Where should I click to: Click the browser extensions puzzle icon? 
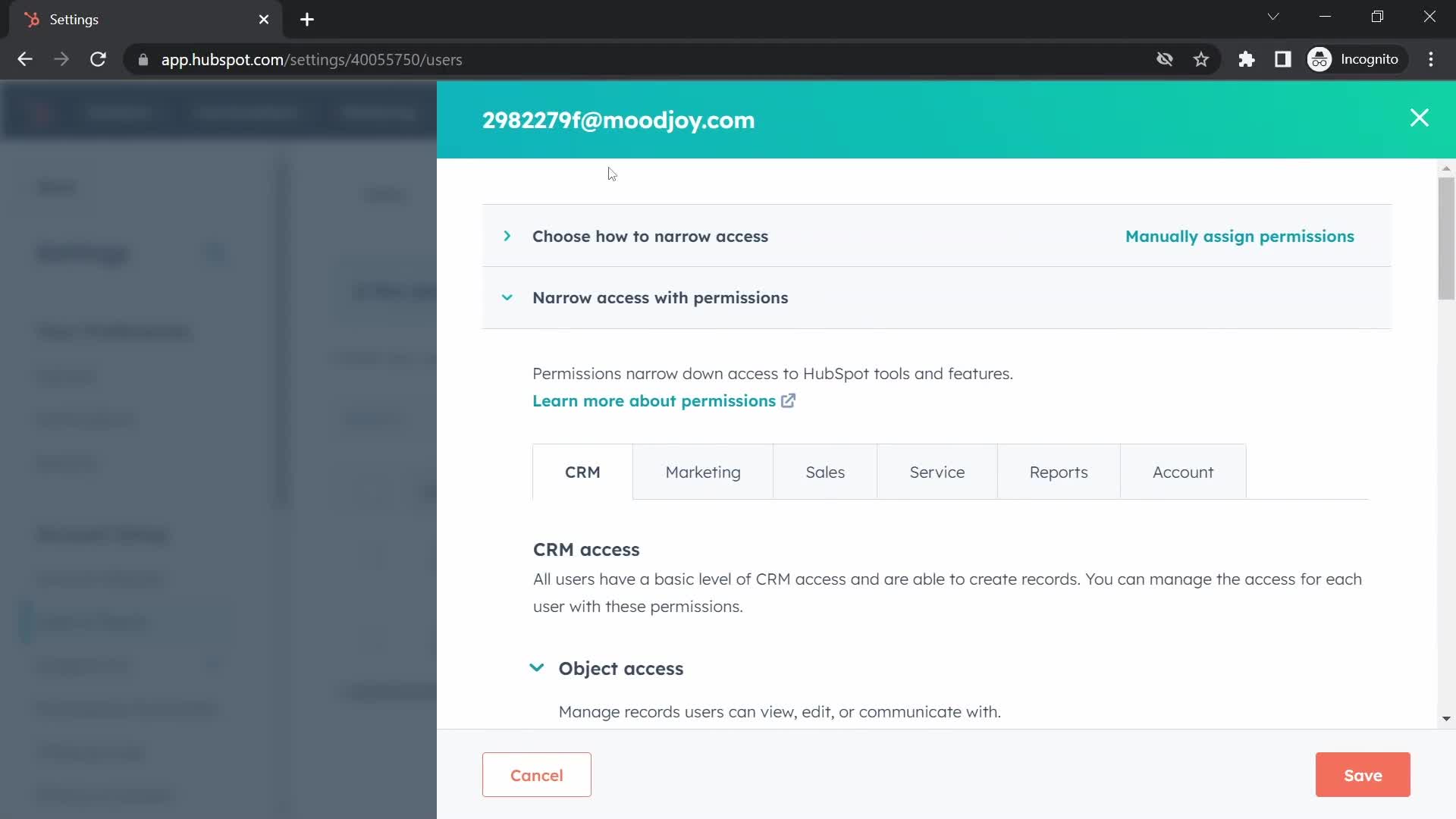(x=1246, y=60)
